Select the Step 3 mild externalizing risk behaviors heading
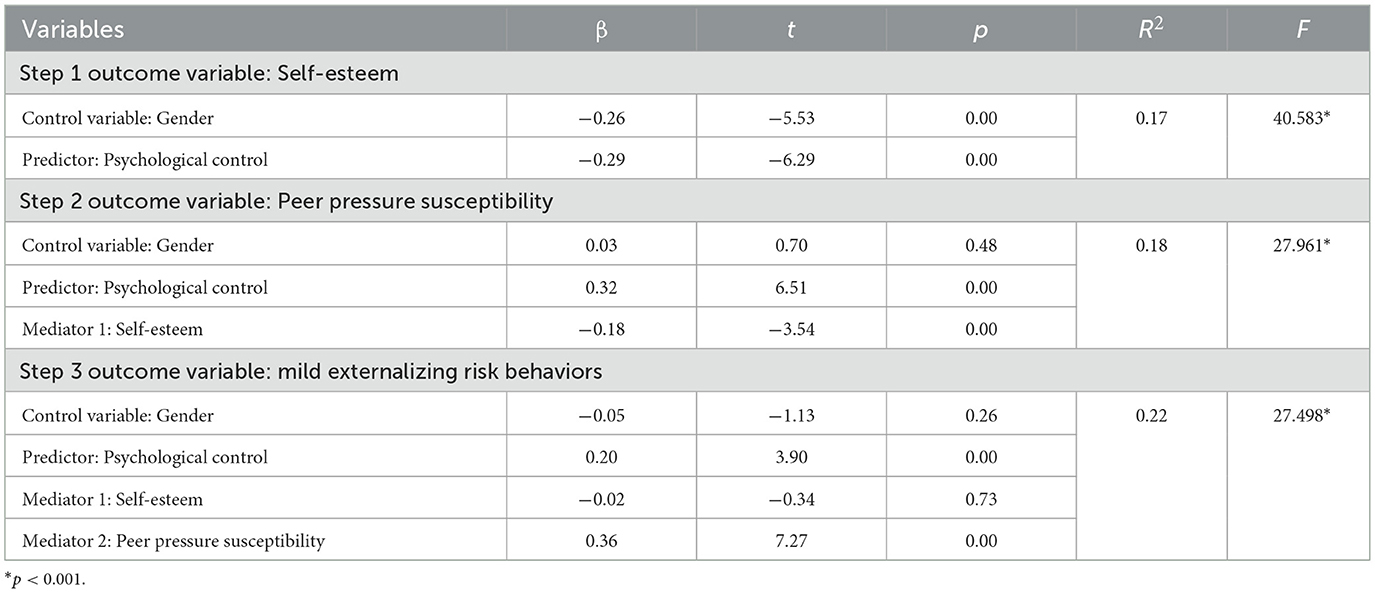Image resolution: width=1375 pixels, height=593 pixels. click(311, 372)
